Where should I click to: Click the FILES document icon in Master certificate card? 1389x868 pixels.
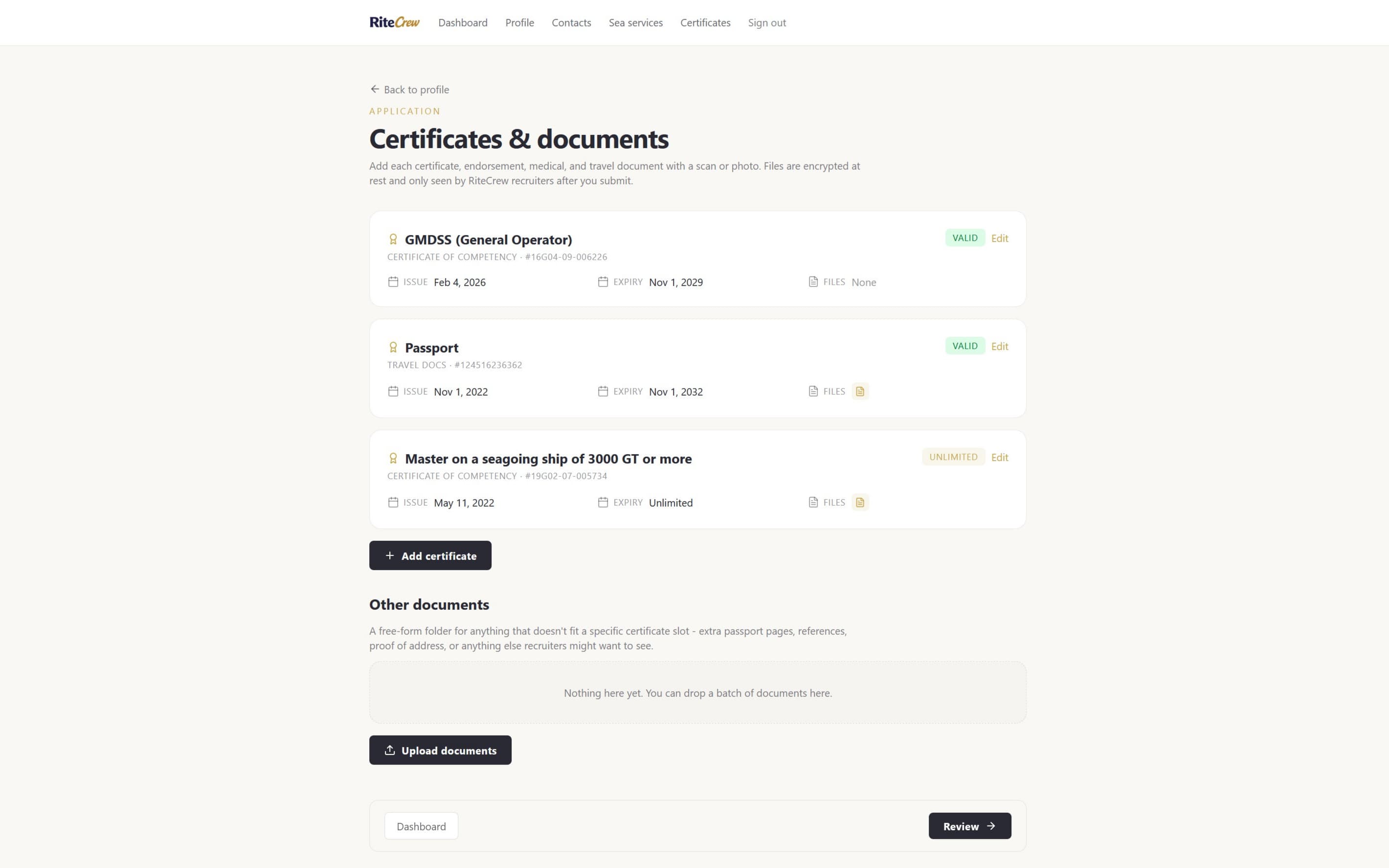pos(813,502)
